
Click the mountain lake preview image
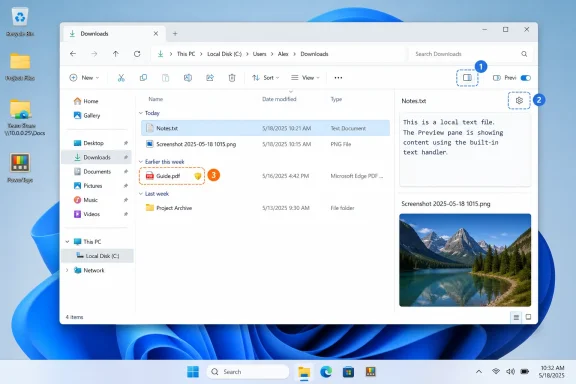point(465,260)
